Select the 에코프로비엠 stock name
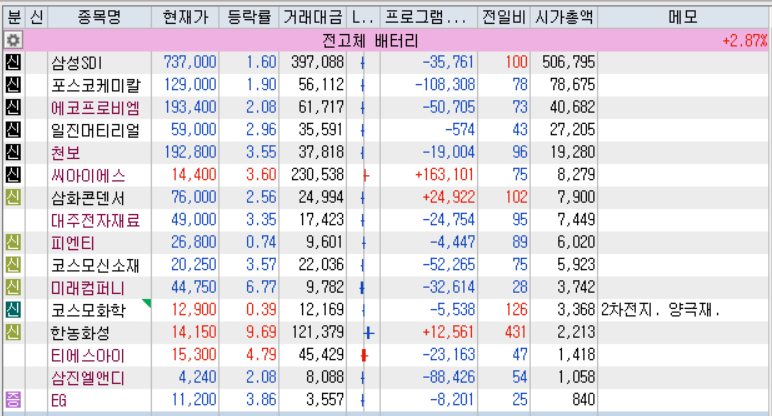 (96, 108)
